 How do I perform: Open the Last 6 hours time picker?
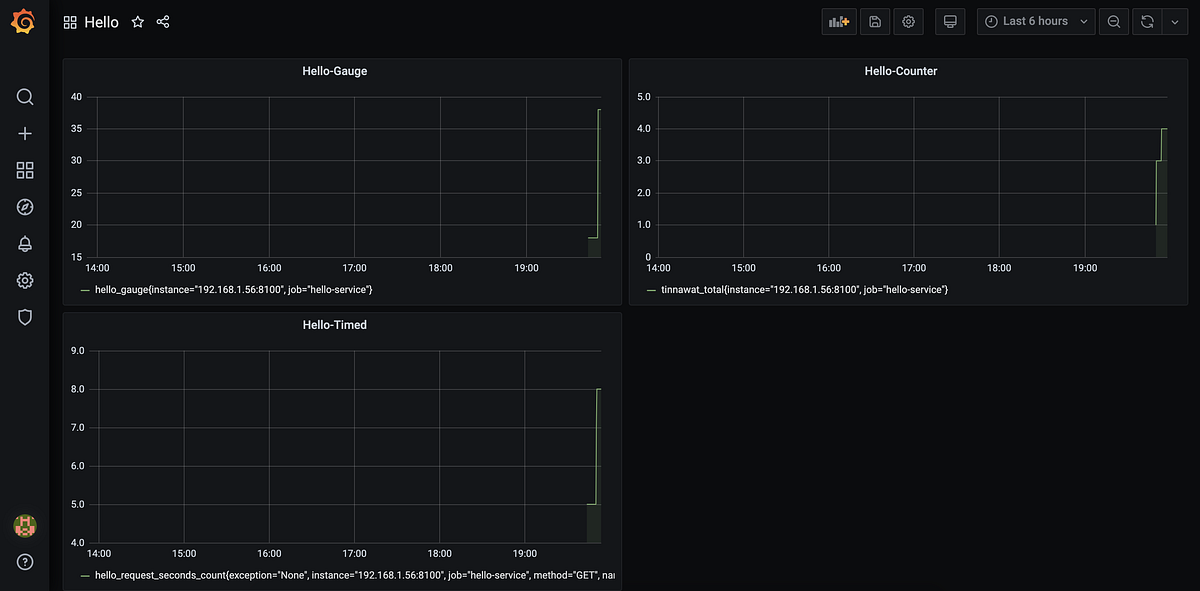click(x=1035, y=21)
